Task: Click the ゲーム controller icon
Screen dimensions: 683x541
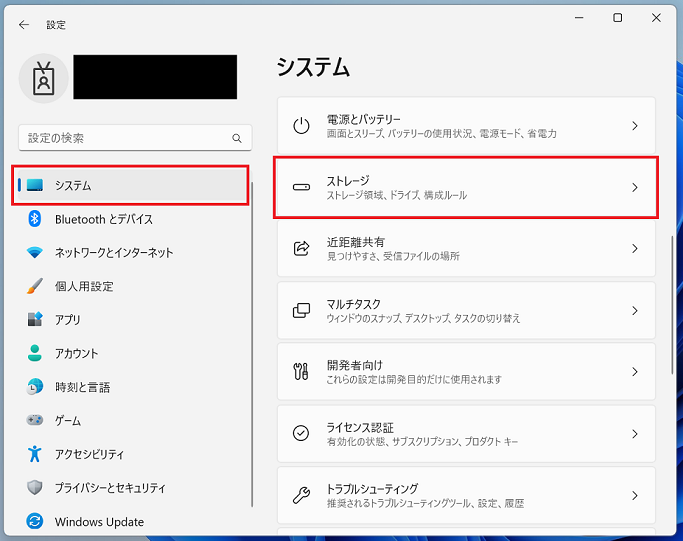Action: tap(35, 420)
